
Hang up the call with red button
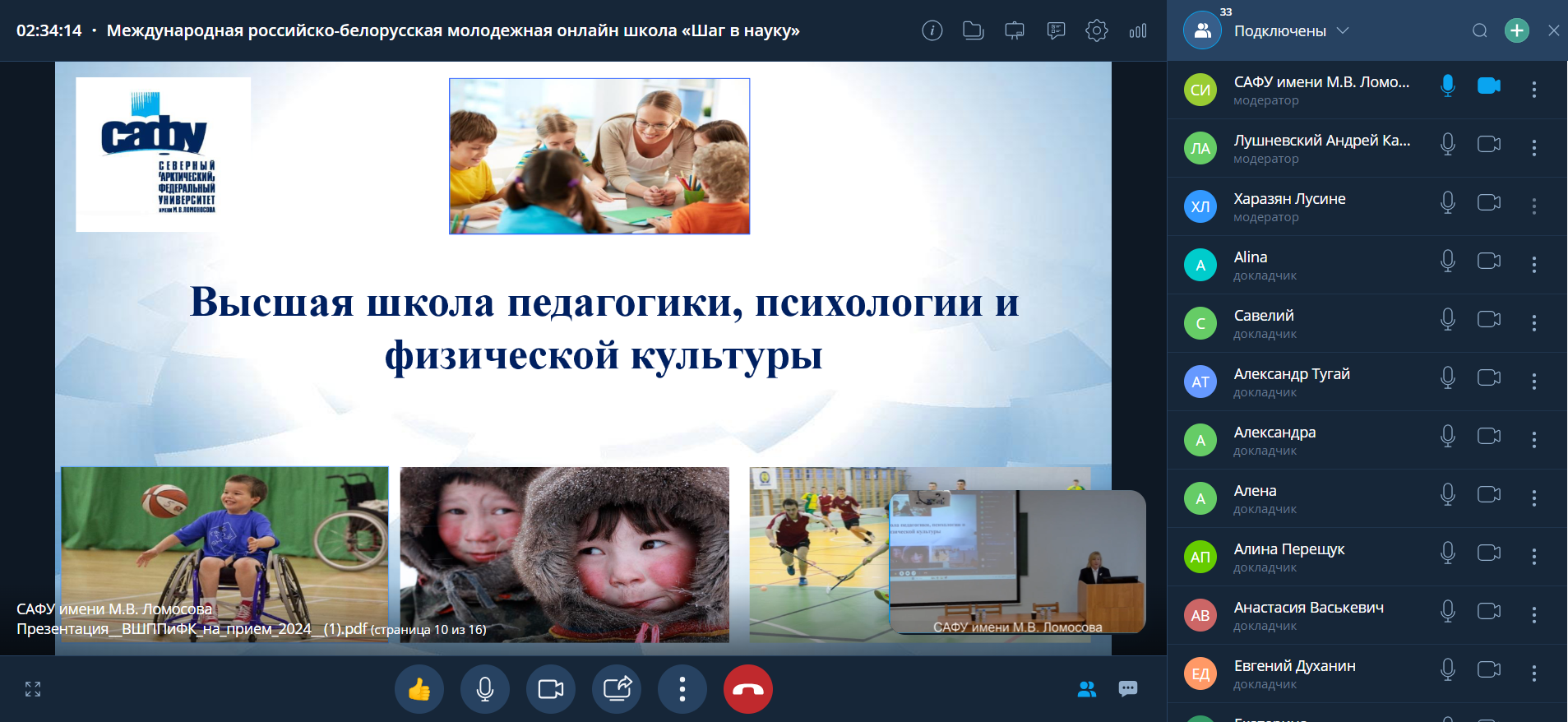[x=748, y=689]
